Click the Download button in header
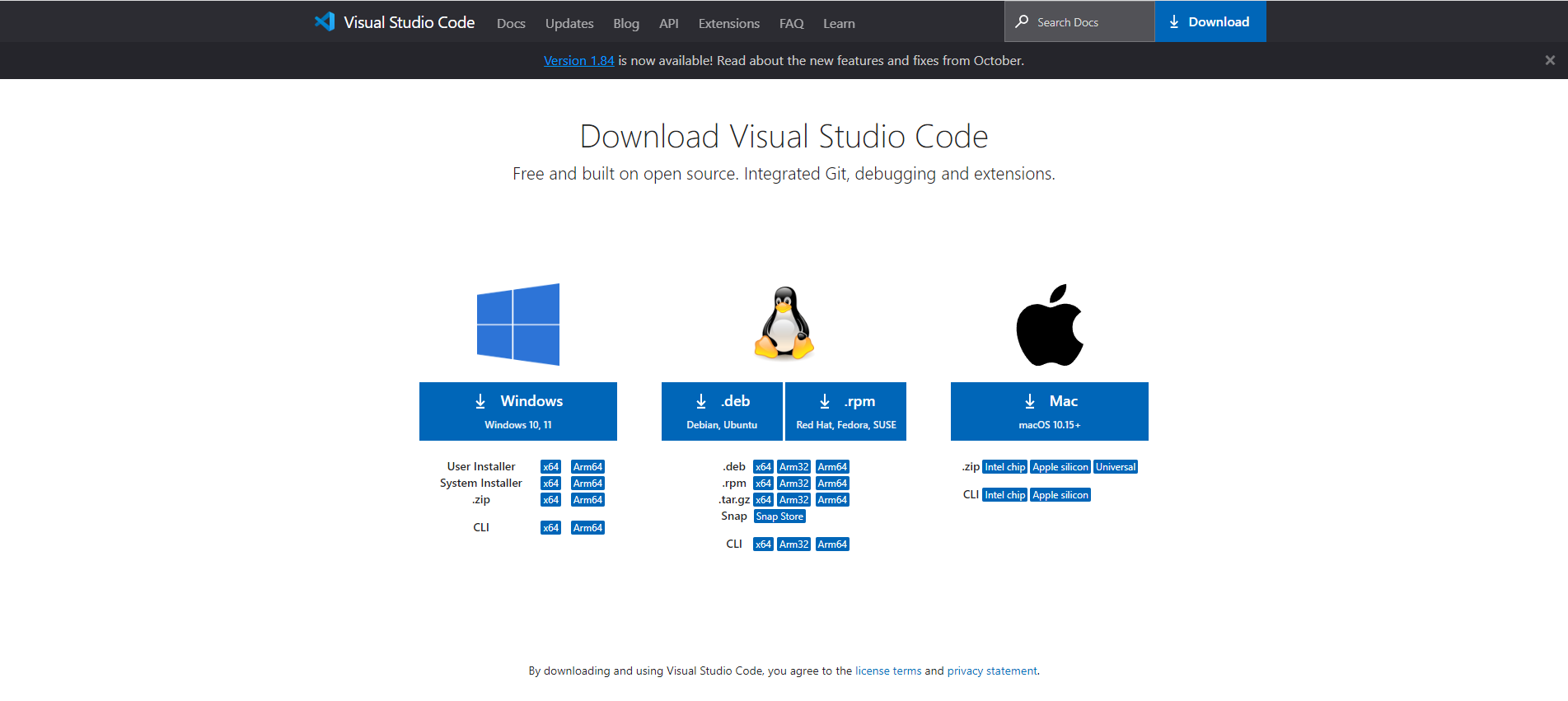The width and height of the screenshot is (1568, 701). coord(1210,21)
